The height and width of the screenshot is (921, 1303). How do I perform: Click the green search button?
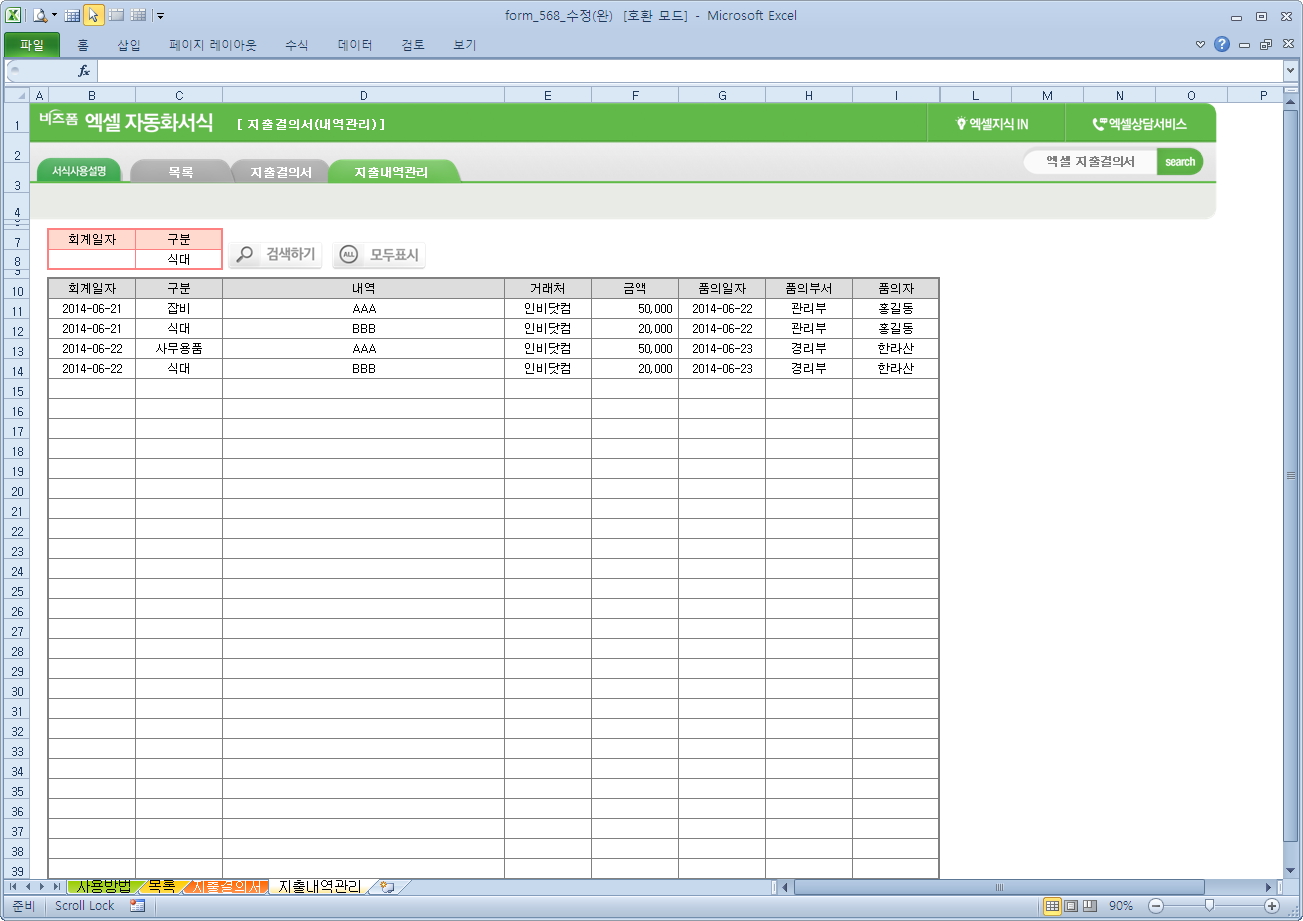click(1180, 162)
